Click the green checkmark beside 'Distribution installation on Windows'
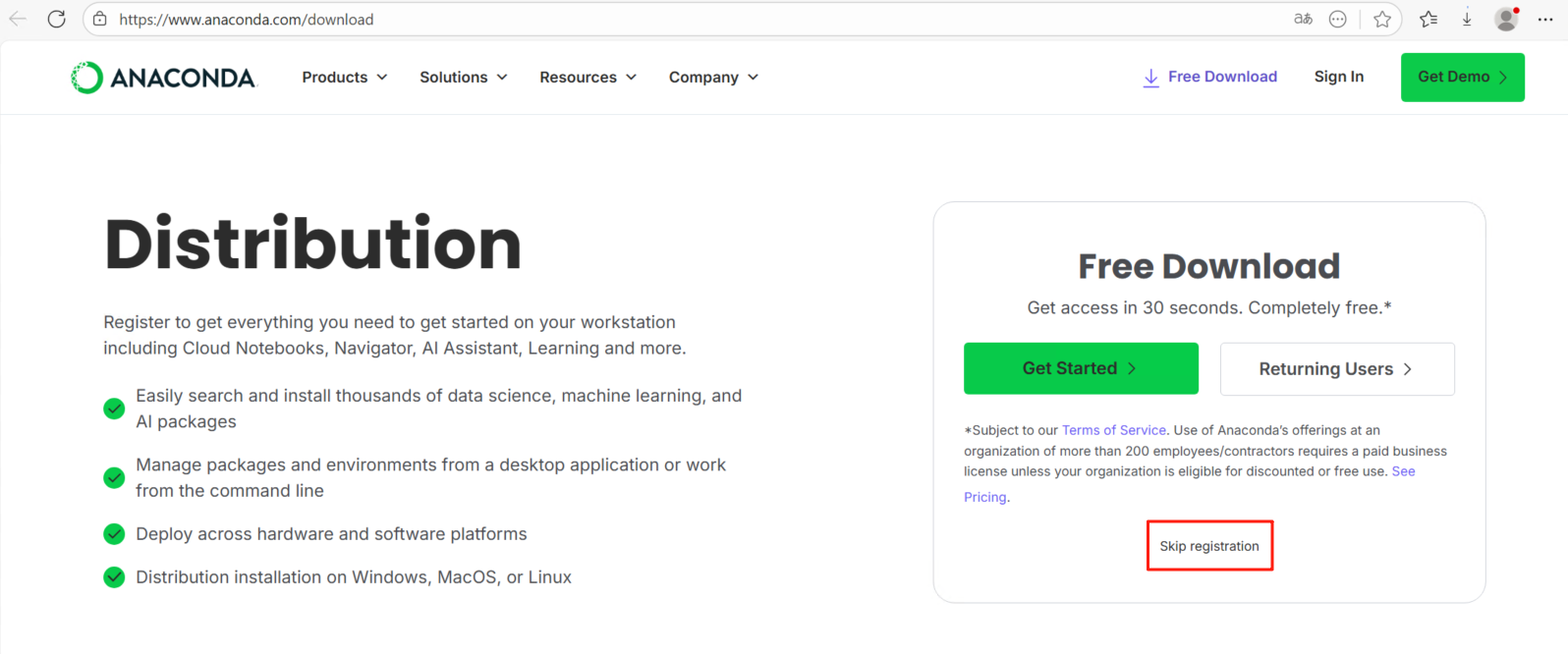Image resolution: width=1568 pixels, height=654 pixels. (x=114, y=577)
